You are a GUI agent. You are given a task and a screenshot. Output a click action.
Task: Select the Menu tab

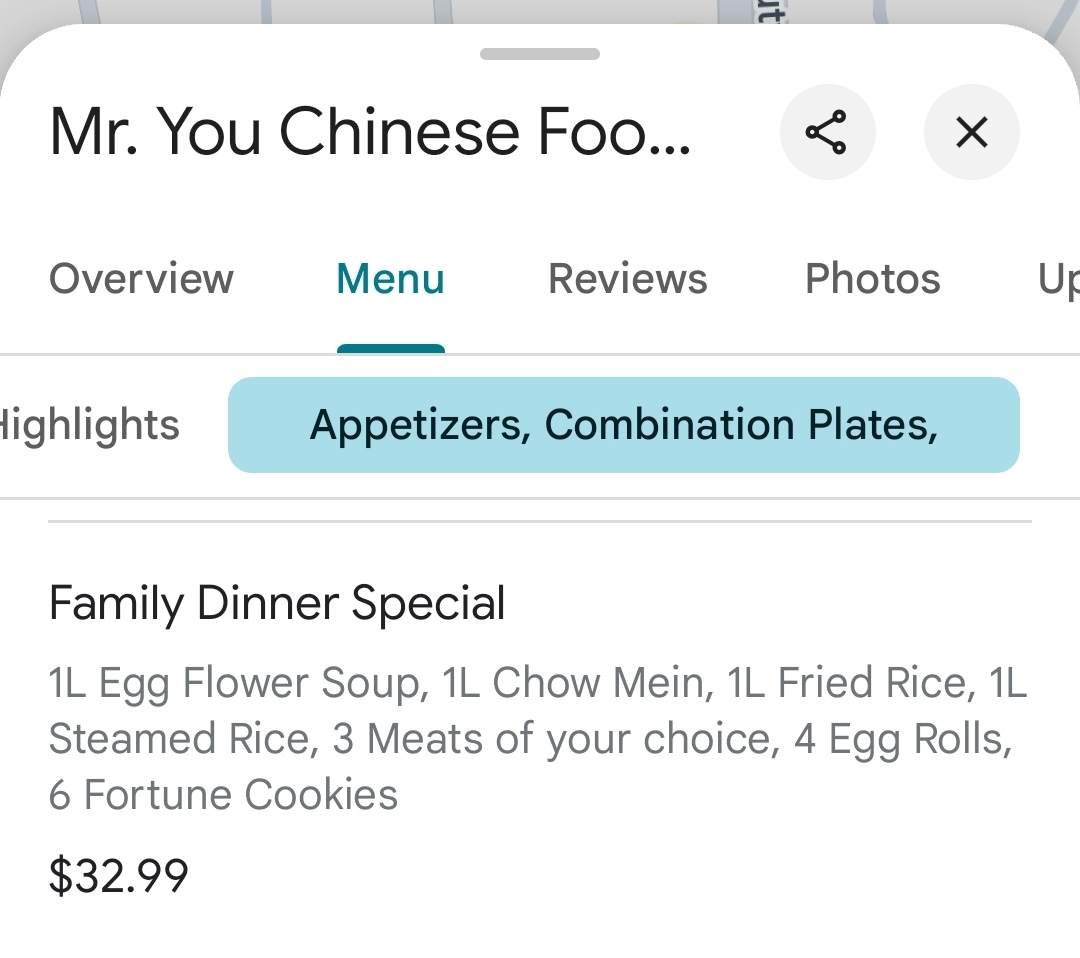point(390,278)
